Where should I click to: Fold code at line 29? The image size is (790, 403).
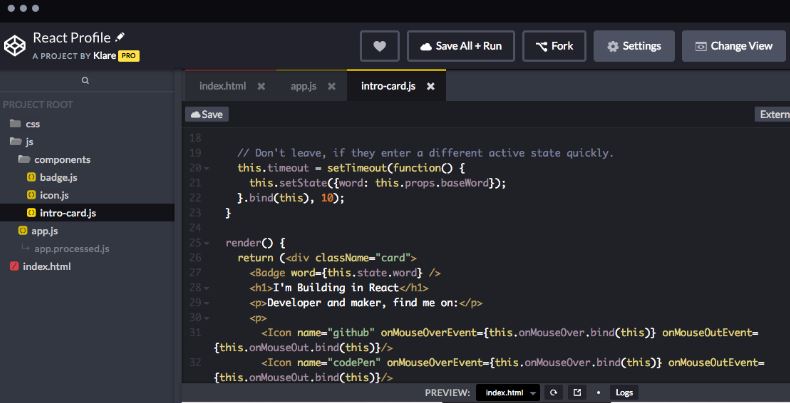pyautogui.click(x=207, y=303)
